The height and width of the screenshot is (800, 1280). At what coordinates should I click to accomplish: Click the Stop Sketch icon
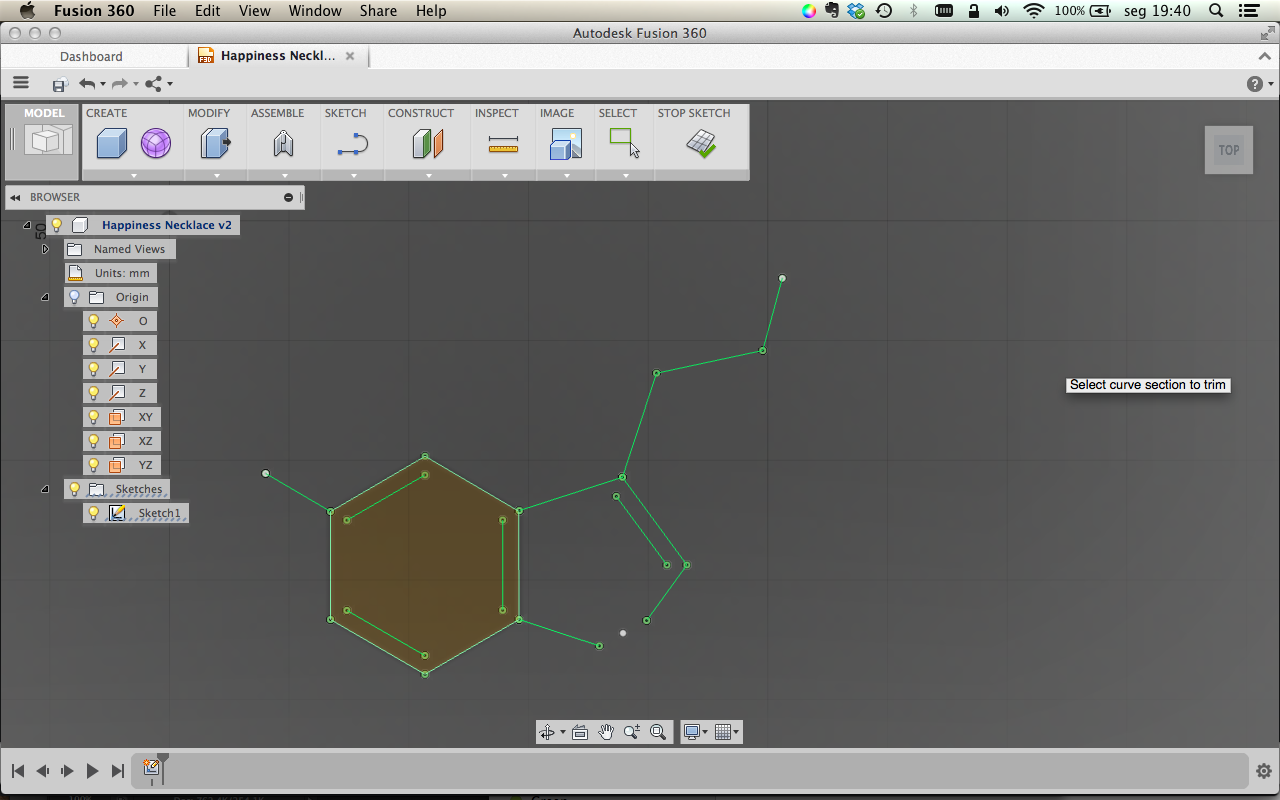(x=701, y=144)
